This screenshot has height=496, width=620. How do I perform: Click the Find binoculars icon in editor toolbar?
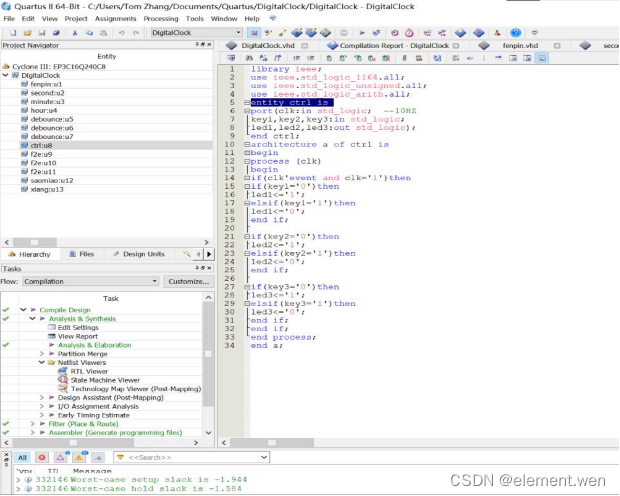(249, 58)
